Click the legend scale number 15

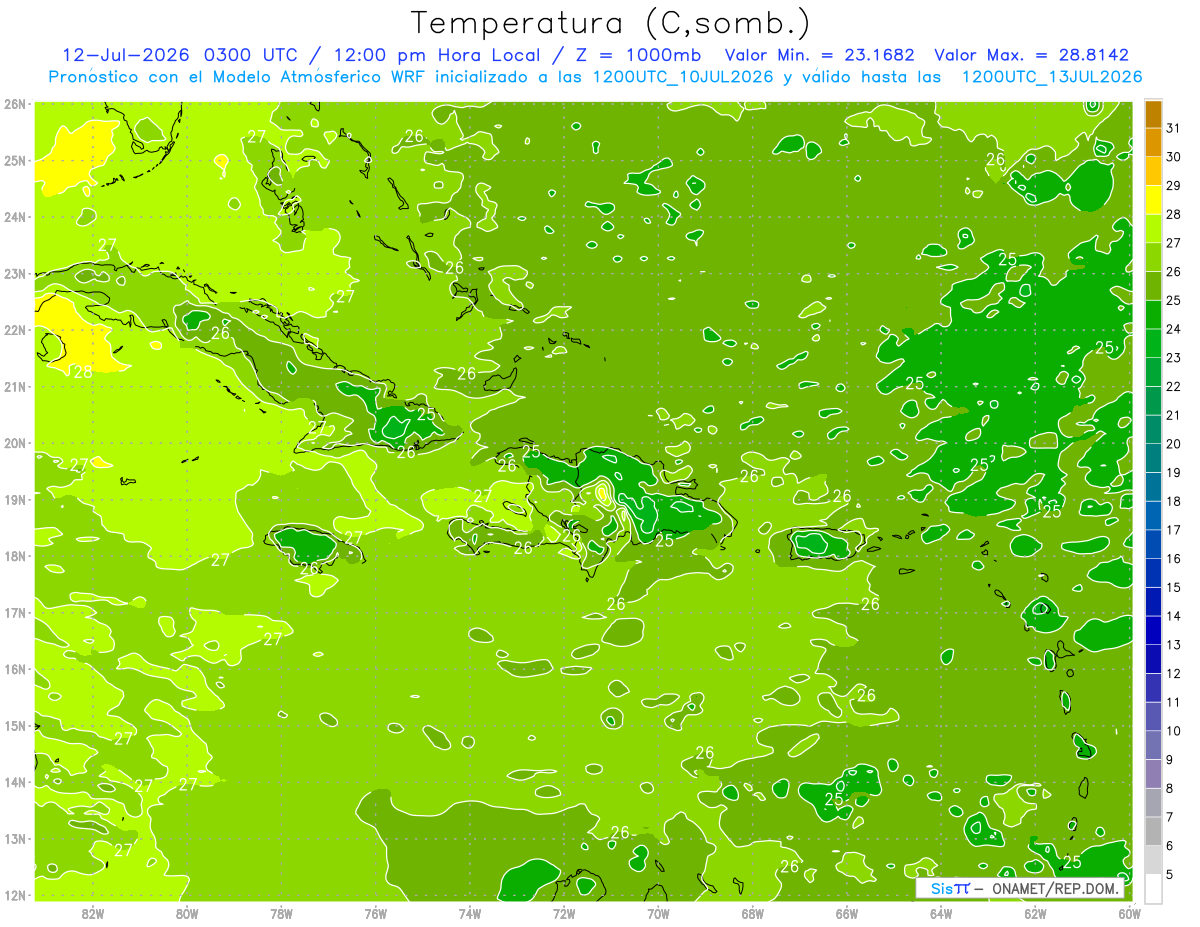1174,587
